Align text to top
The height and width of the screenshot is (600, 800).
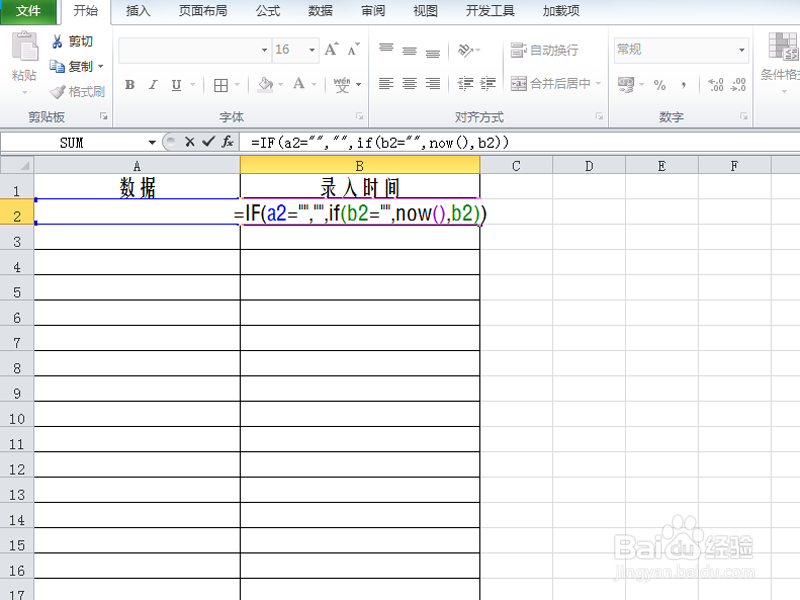[x=386, y=49]
